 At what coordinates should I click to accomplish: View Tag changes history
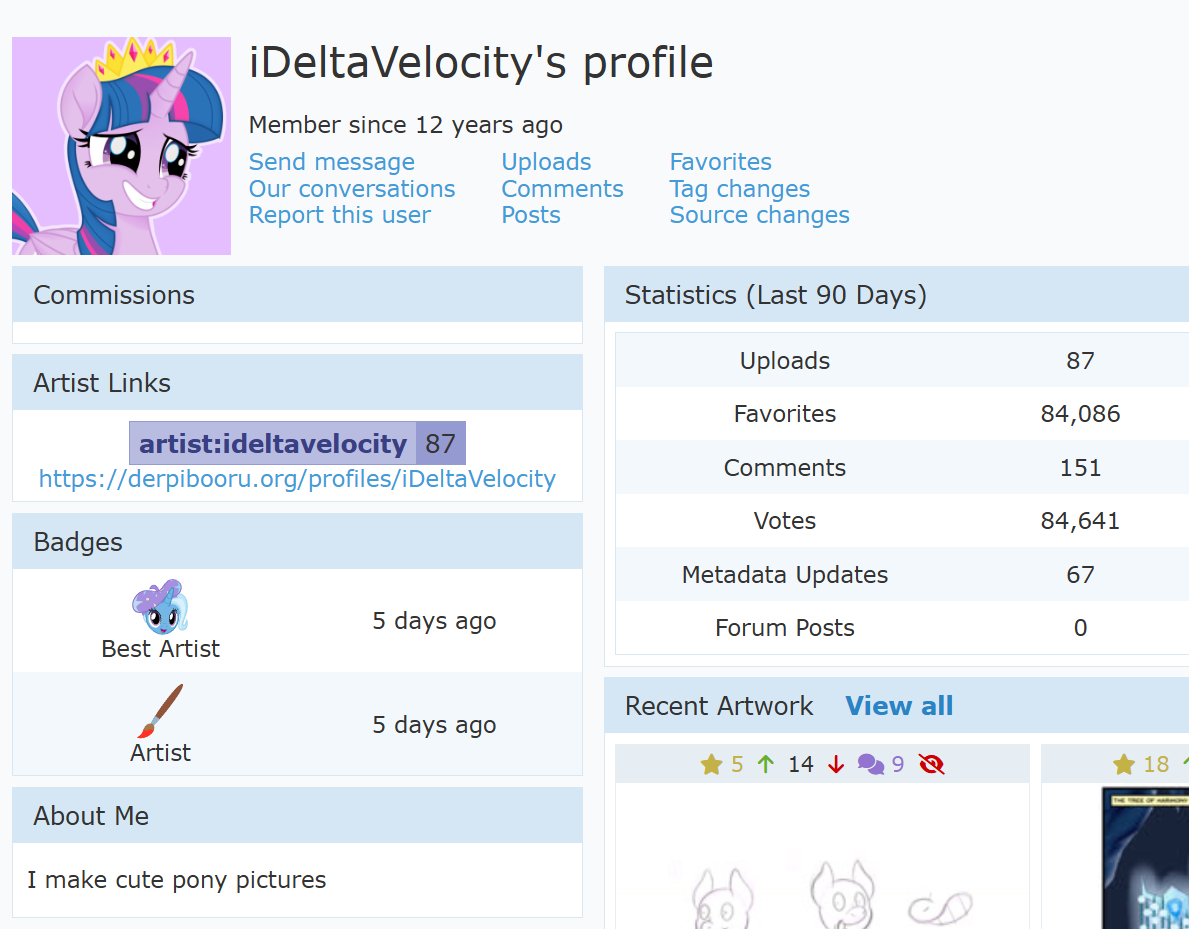[x=739, y=189]
